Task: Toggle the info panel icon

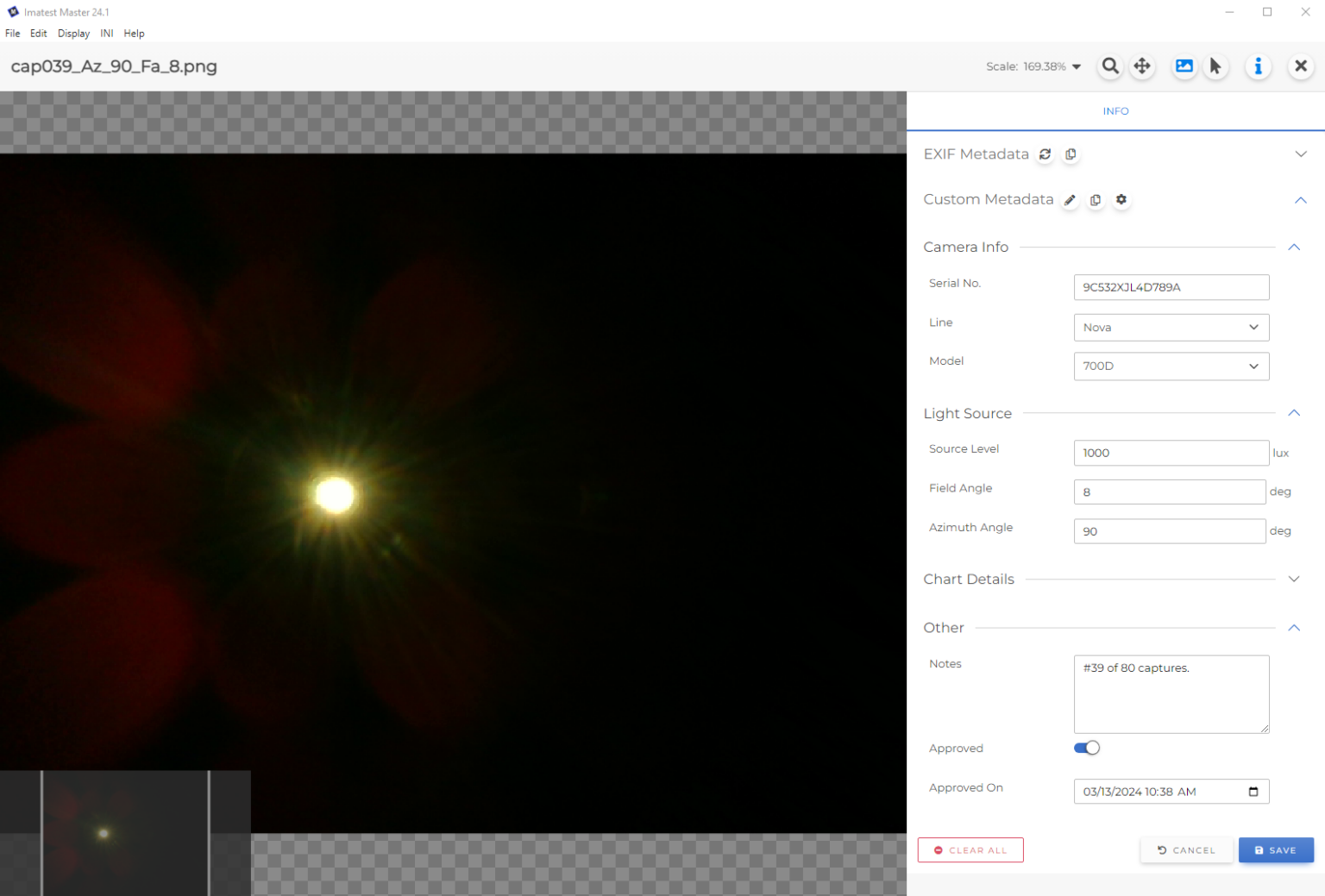Action: click(1258, 66)
